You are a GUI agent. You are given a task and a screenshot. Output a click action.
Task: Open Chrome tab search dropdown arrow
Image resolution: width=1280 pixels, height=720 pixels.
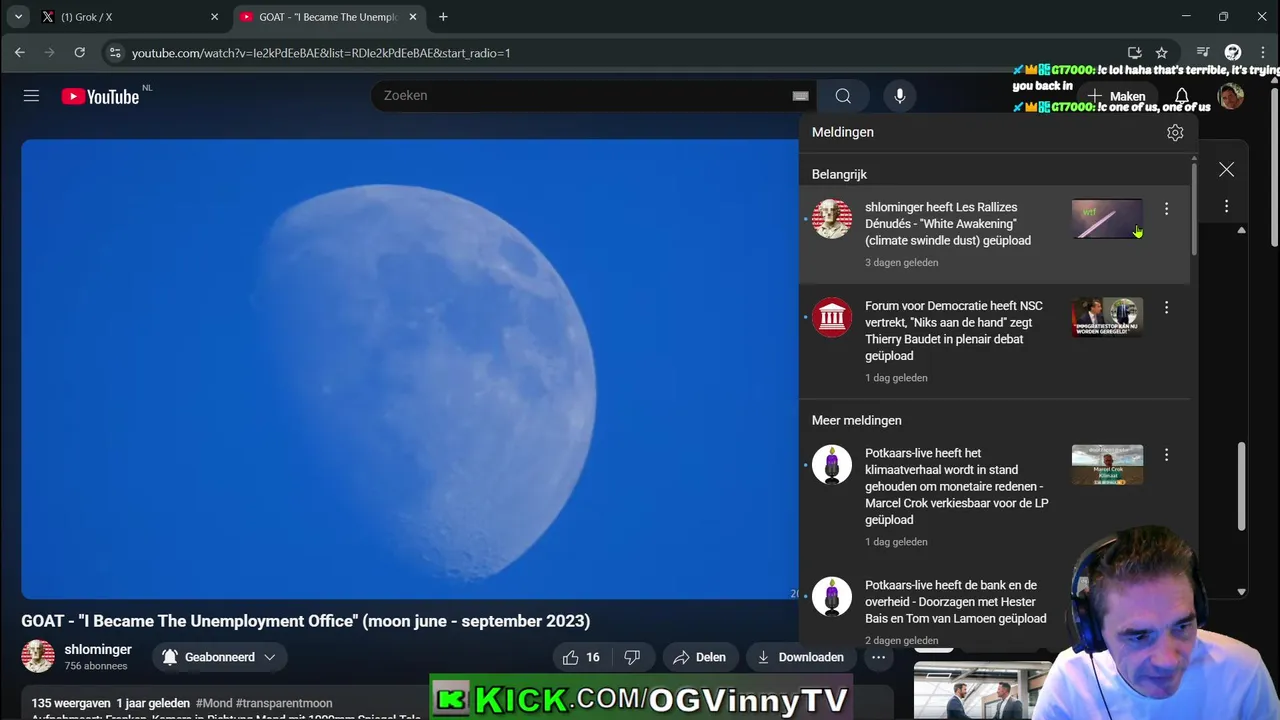(18, 17)
